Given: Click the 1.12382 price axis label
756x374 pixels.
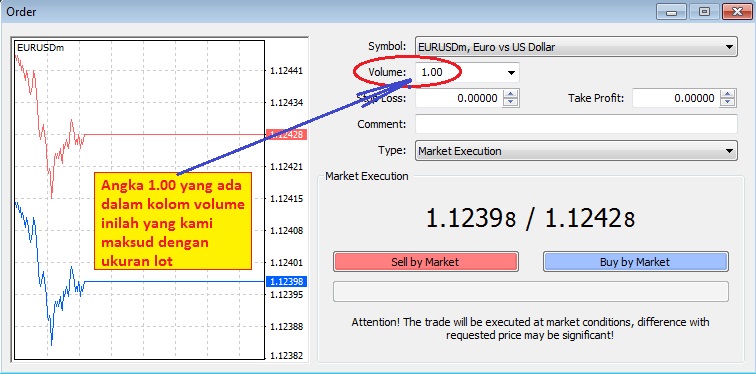Looking at the screenshot, I should (x=286, y=356).
